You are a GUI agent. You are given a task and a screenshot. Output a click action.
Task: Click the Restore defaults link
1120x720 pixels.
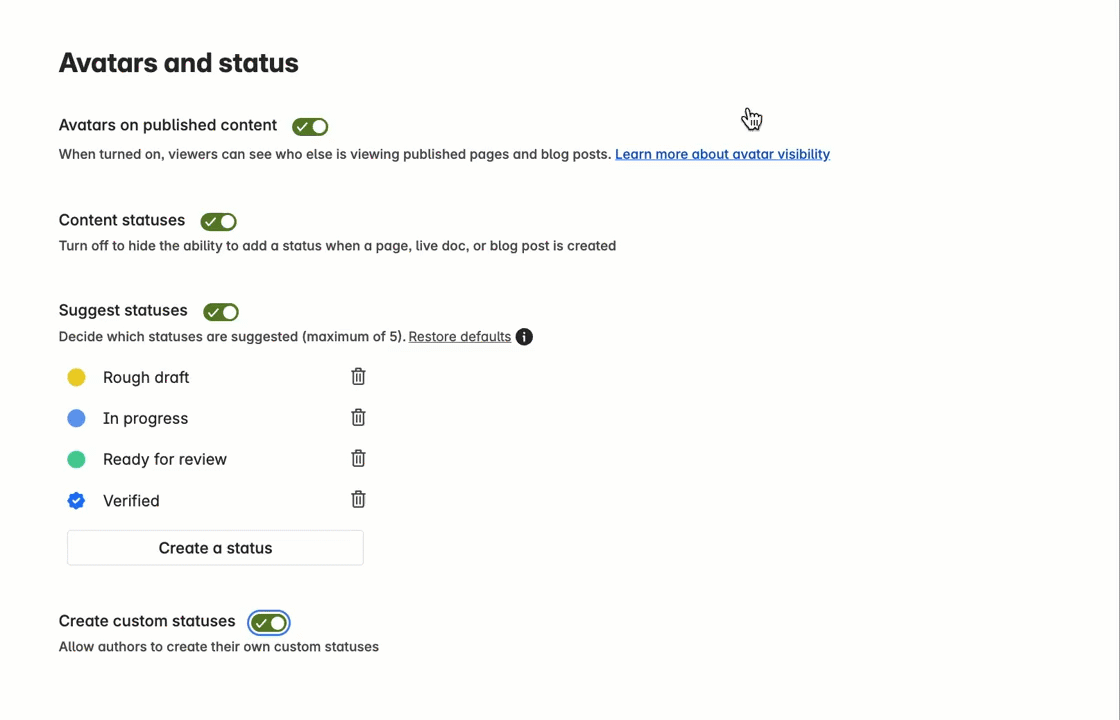click(x=459, y=336)
